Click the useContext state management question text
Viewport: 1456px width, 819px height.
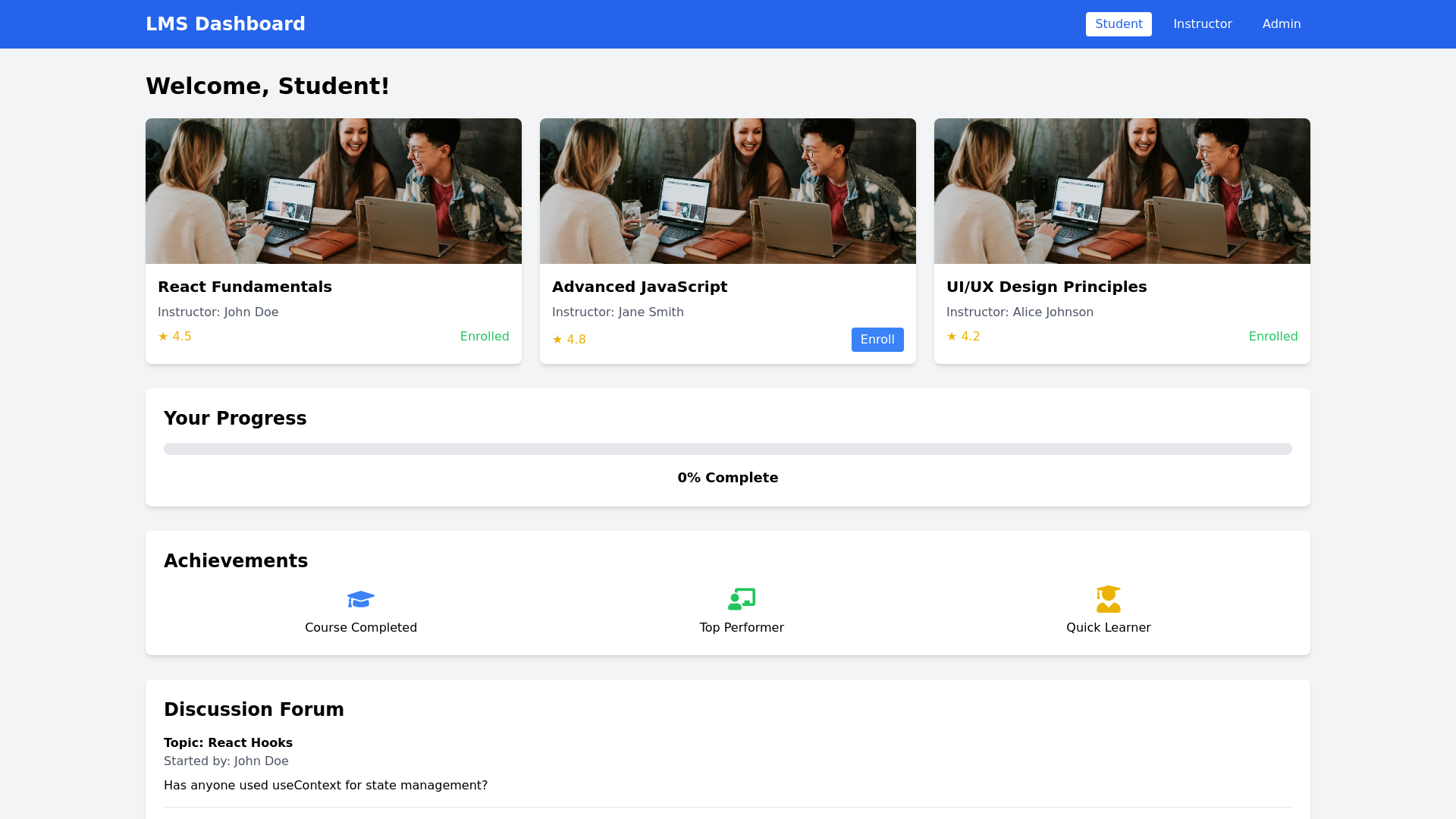(326, 786)
